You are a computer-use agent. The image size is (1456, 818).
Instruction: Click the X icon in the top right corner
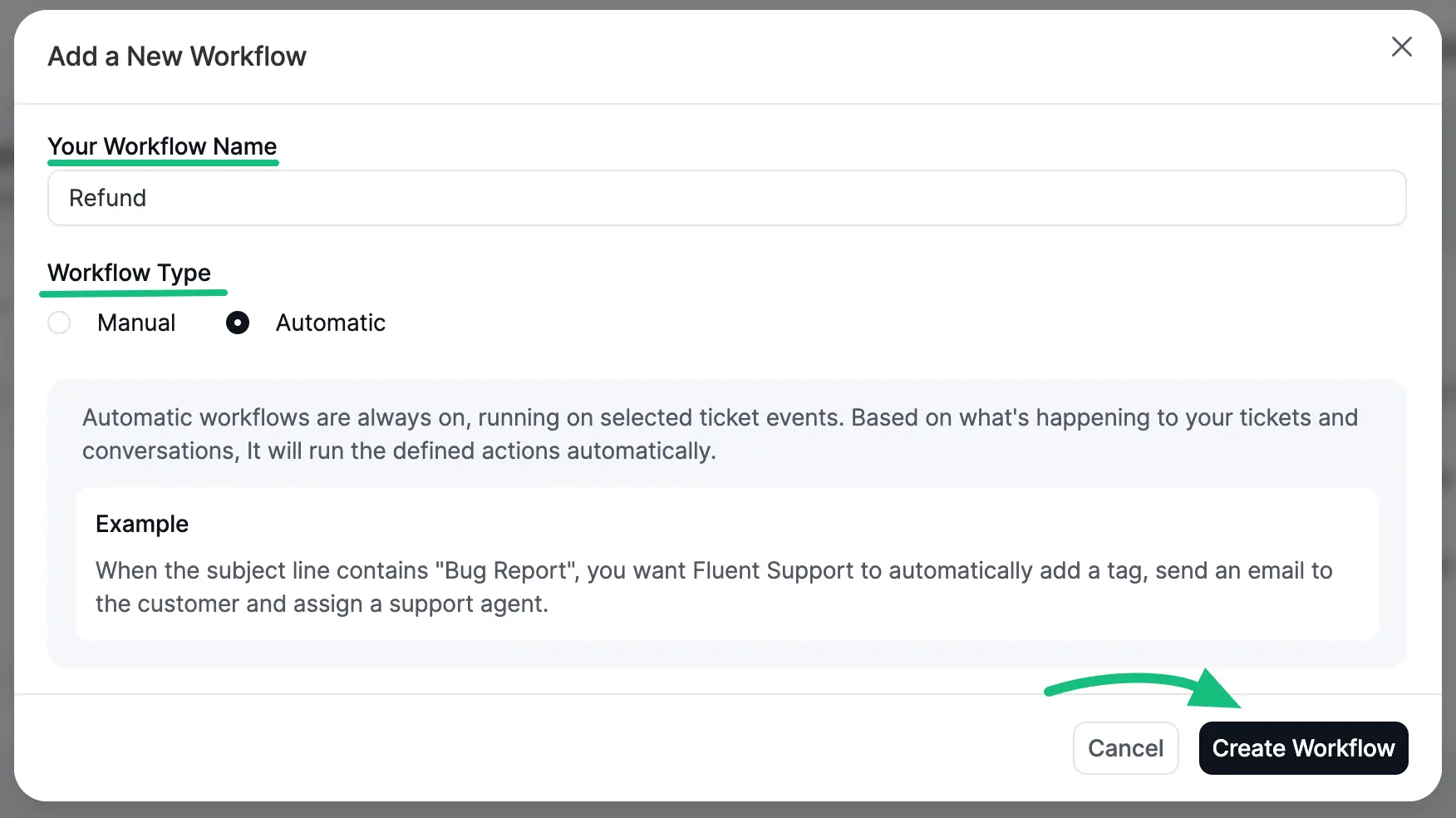point(1402,47)
